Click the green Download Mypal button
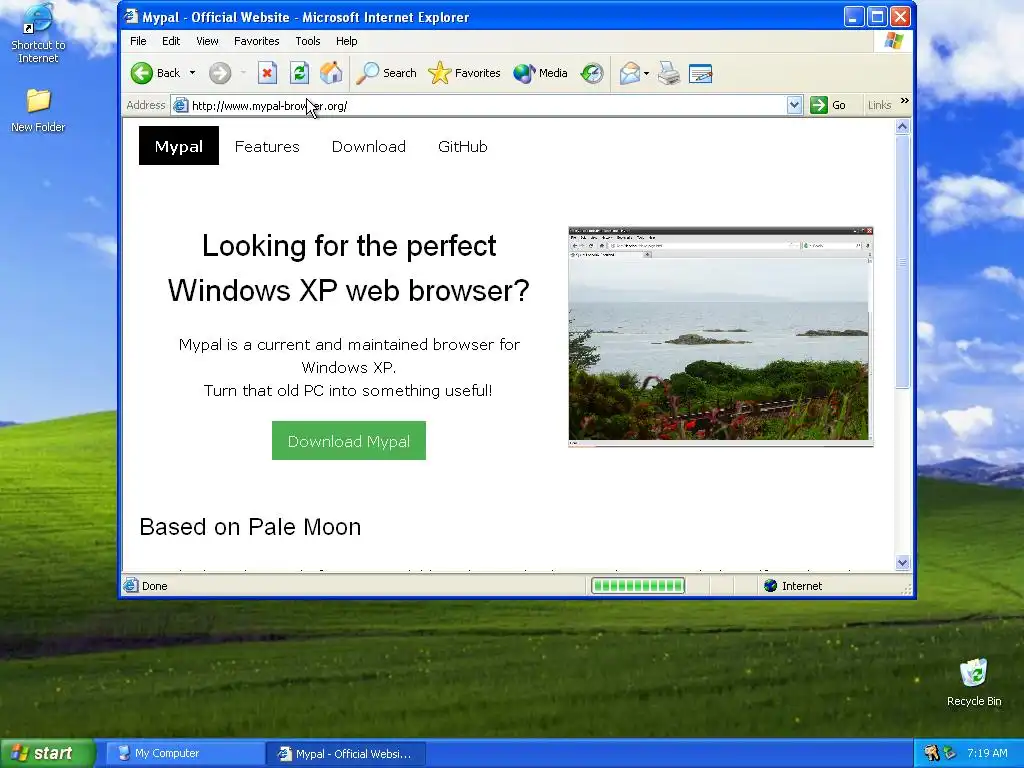Screen dimensions: 1024x768 pos(349,441)
